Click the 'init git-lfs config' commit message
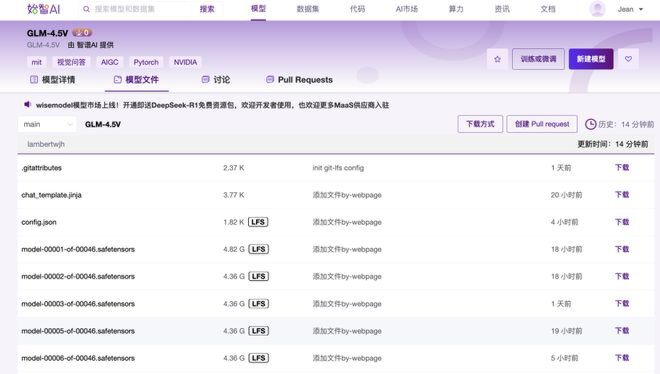The height and width of the screenshot is (374, 660). click(x=338, y=168)
